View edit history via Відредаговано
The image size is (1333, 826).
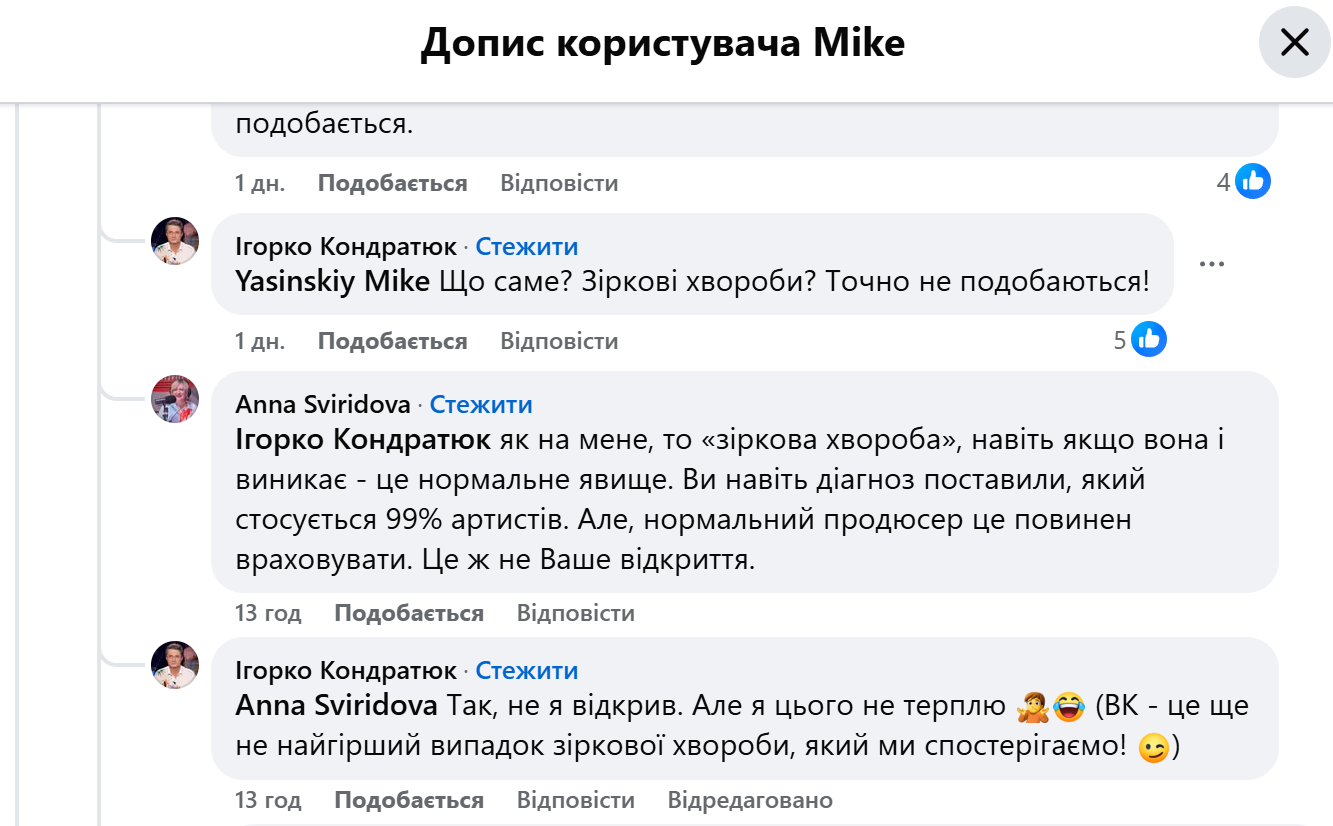[749, 800]
